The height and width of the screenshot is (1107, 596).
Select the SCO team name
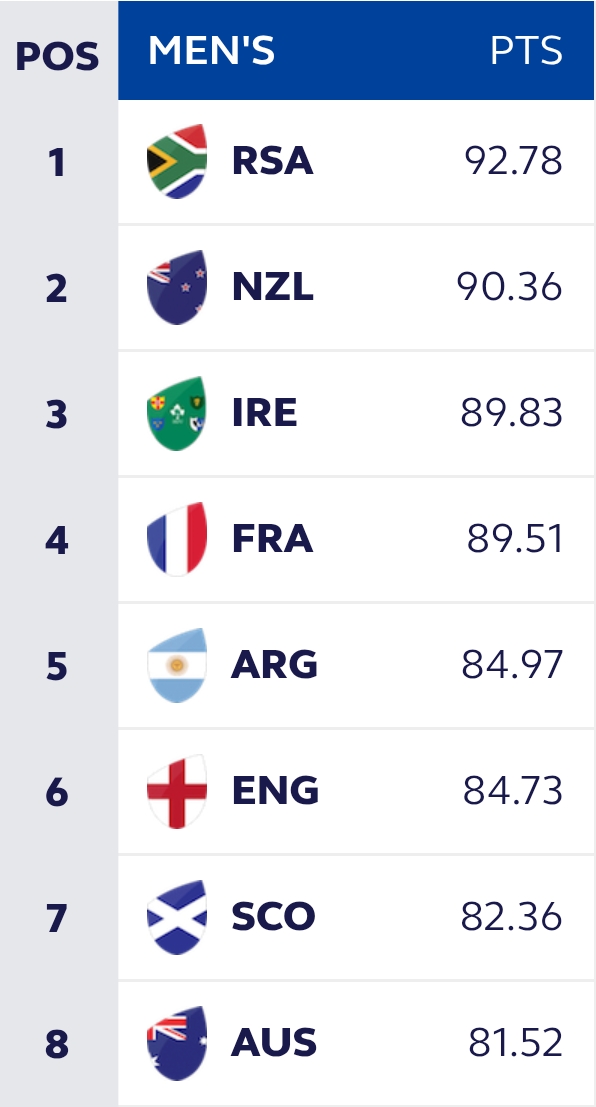(273, 916)
